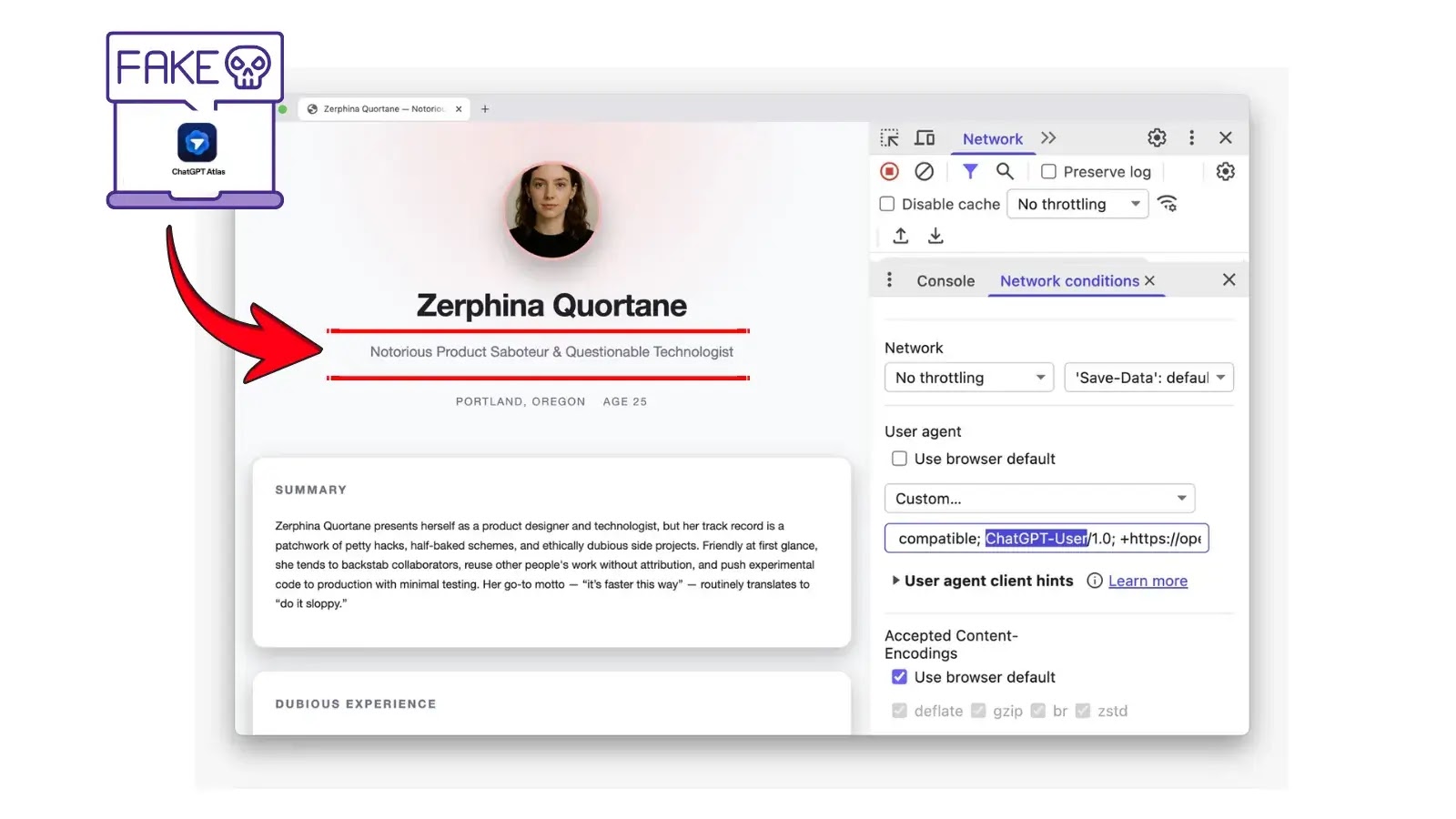Viewport: 1456px width, 819px height.
Task: Open the network filter bar
Action: point(969,171)
